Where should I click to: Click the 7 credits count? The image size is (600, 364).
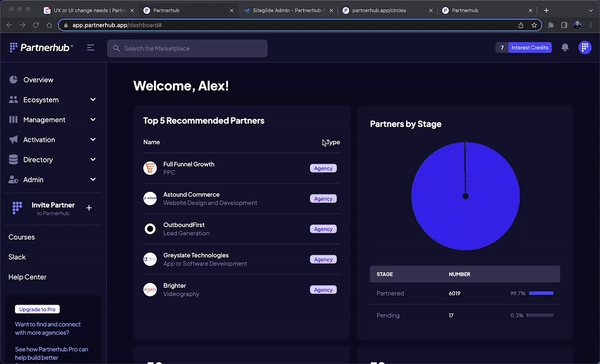(502, 47)
